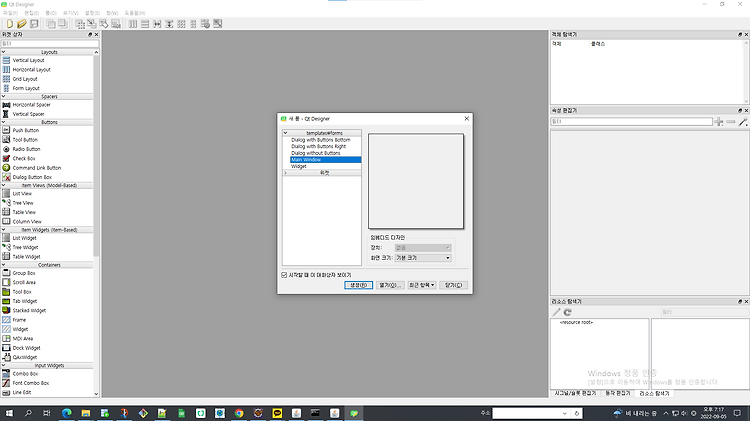The width and height of the screenshot is (750, 421).
Task: Select the Radio Button widget icon
Action: coord(6,149)
